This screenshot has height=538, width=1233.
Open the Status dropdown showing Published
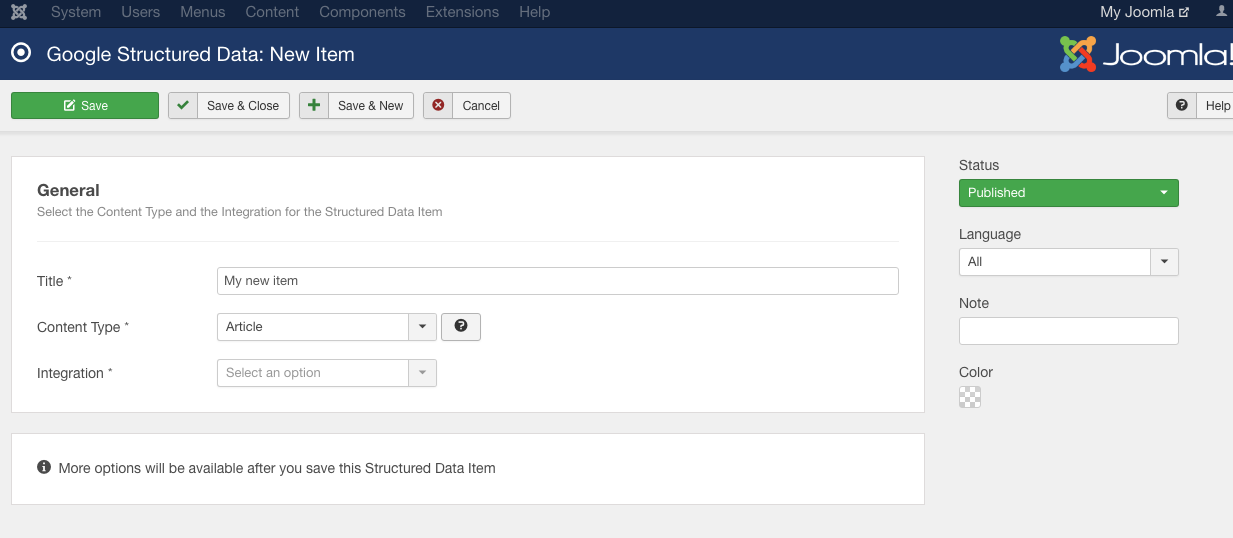click(1069, 193)
